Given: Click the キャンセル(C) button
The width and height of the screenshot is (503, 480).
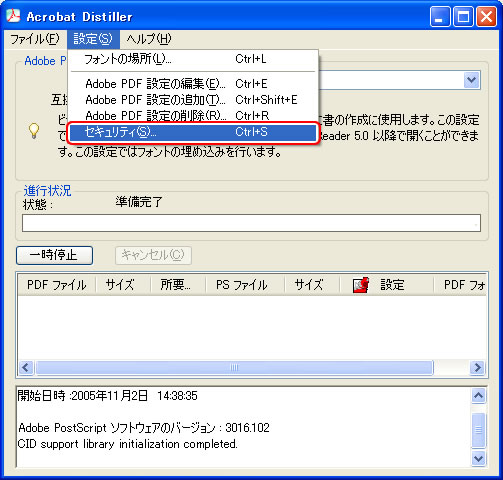Looking at the screenshot, I should tap(153, 255).
